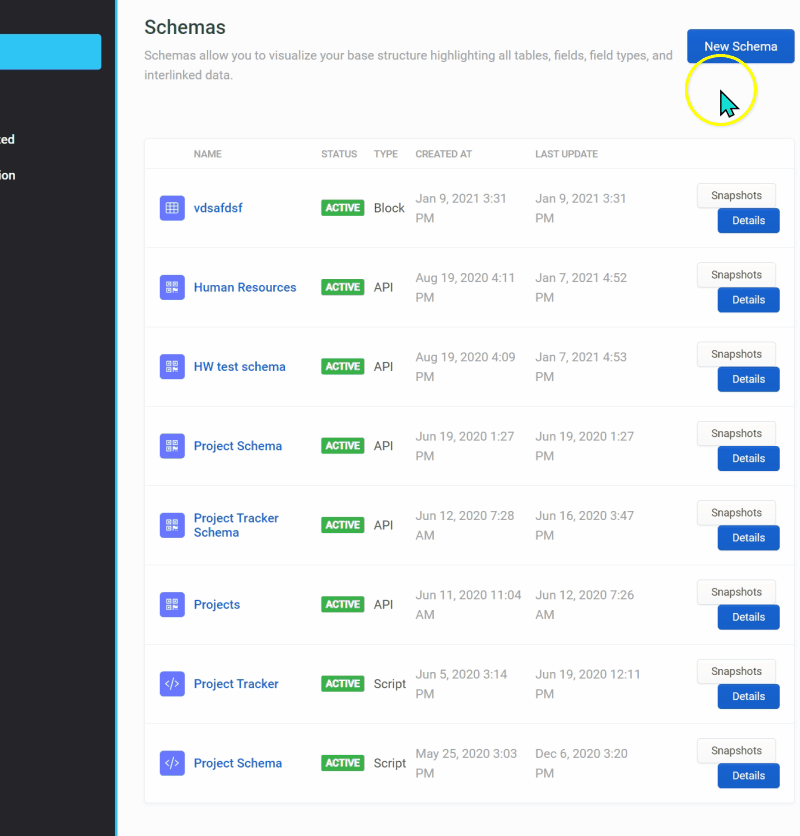Click the Projects schema icon
The height and width of the screenshot is (836, 800).
pyautogui.click(x=172, y=604)
